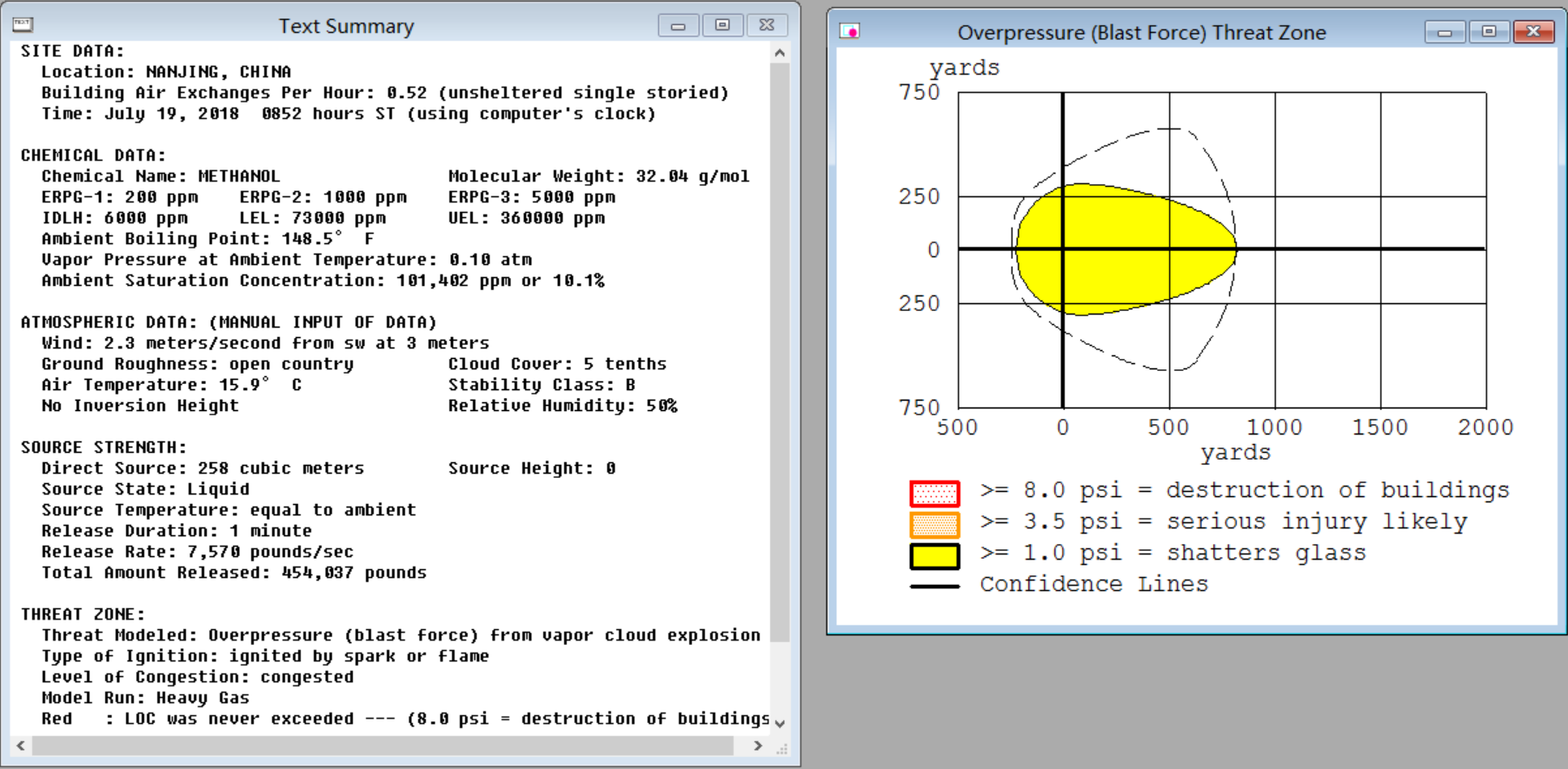
Task: Click the orange 3.5 psi legend swatch
Action: coord(934,525)
